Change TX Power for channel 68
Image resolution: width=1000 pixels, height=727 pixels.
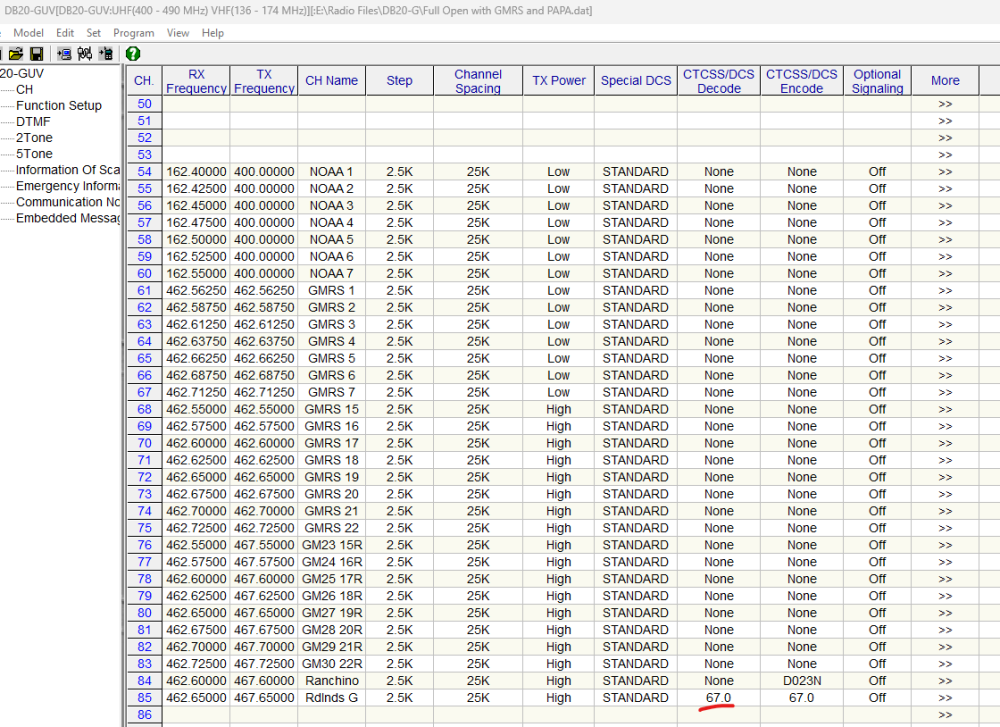coord(558,409)
